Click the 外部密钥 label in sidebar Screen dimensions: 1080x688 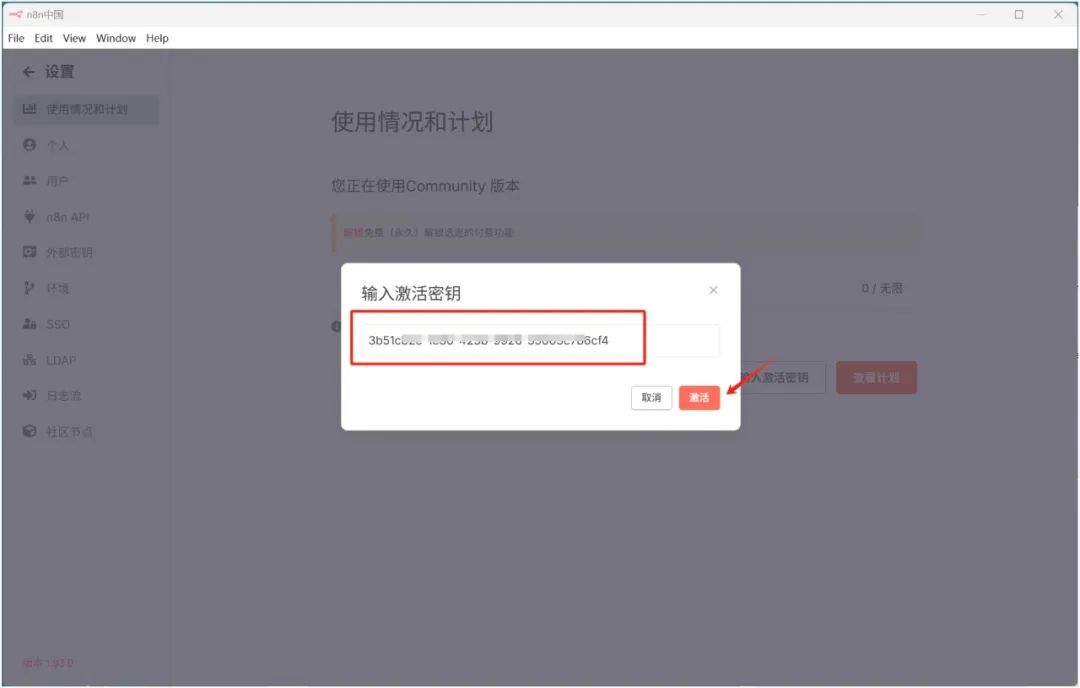pos(69,253)
